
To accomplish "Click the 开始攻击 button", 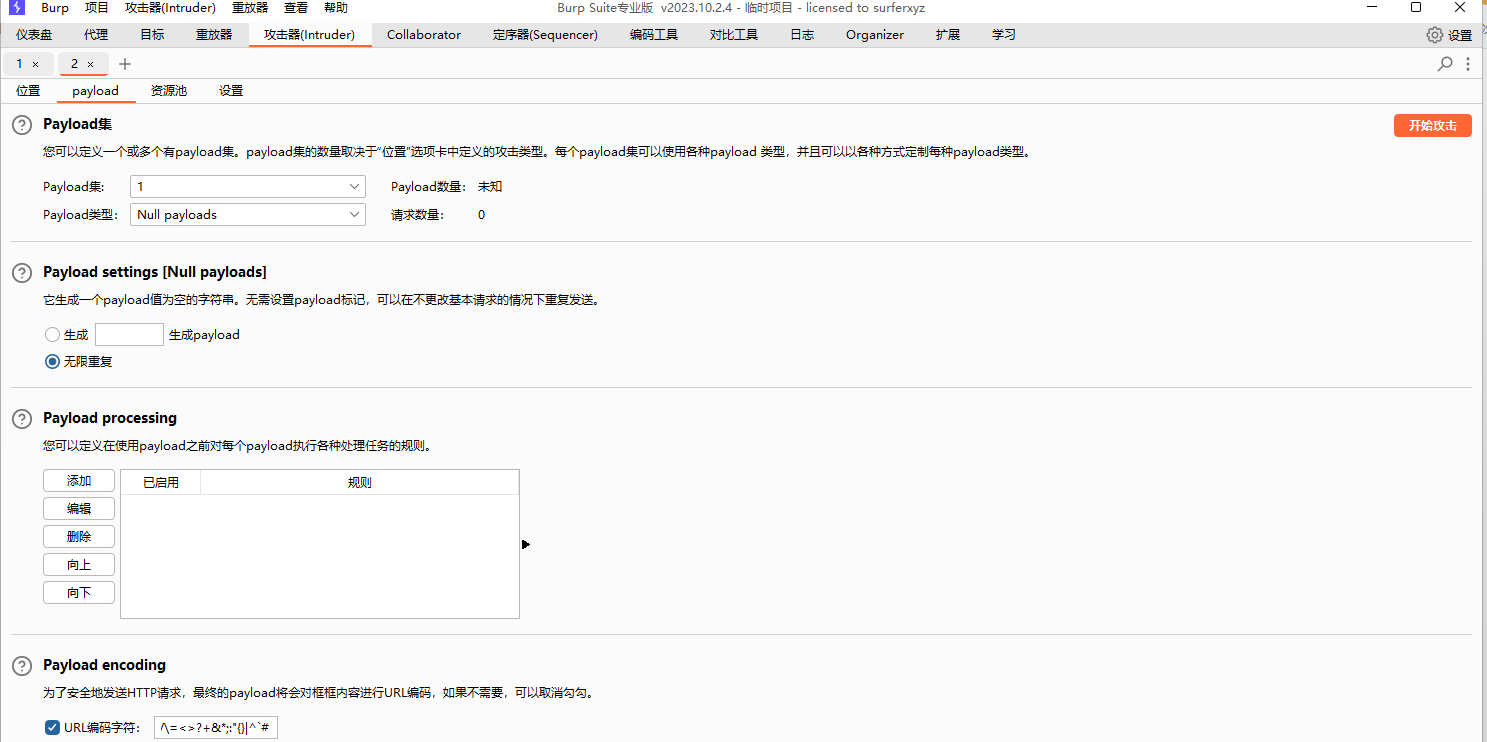I will point(1433,125).
